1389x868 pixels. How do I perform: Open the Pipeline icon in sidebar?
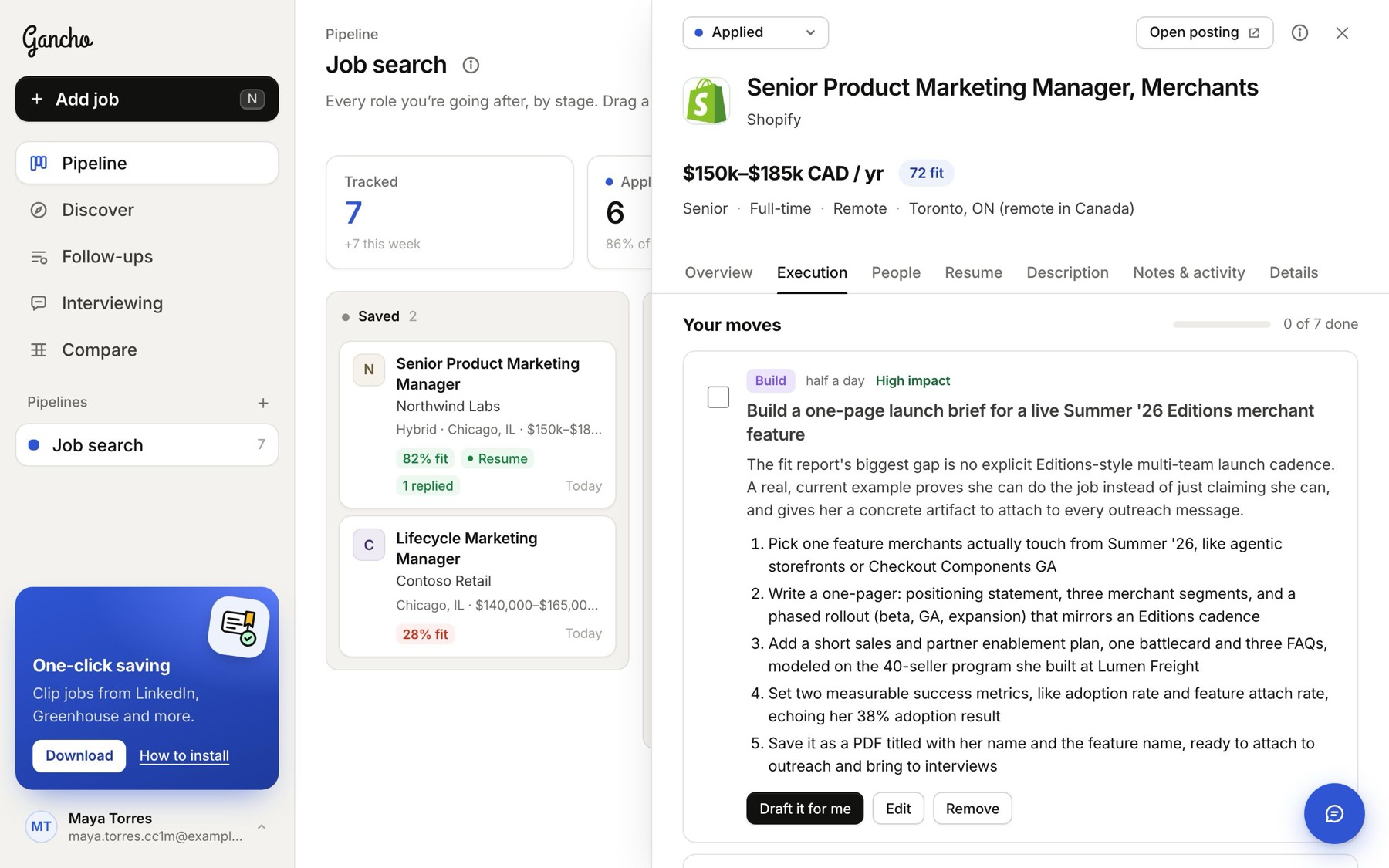point(39,163)
